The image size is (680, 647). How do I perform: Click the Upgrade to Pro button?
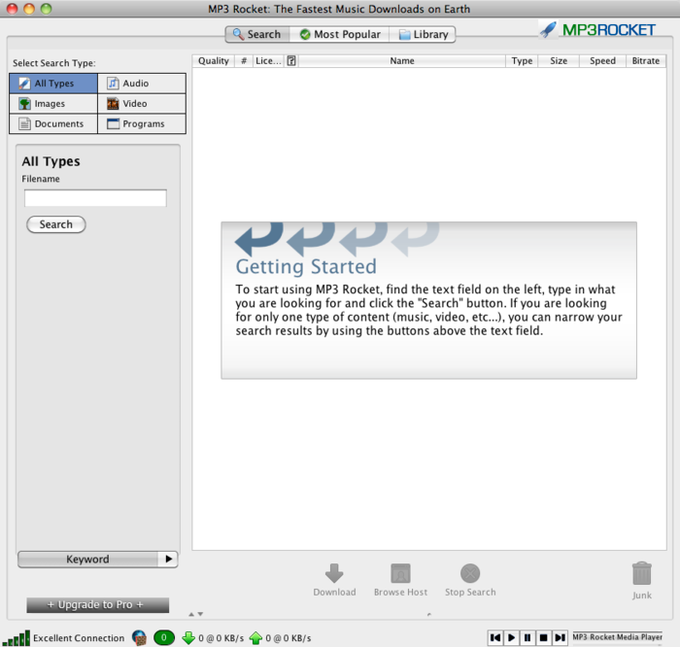[x=98, y=605]
